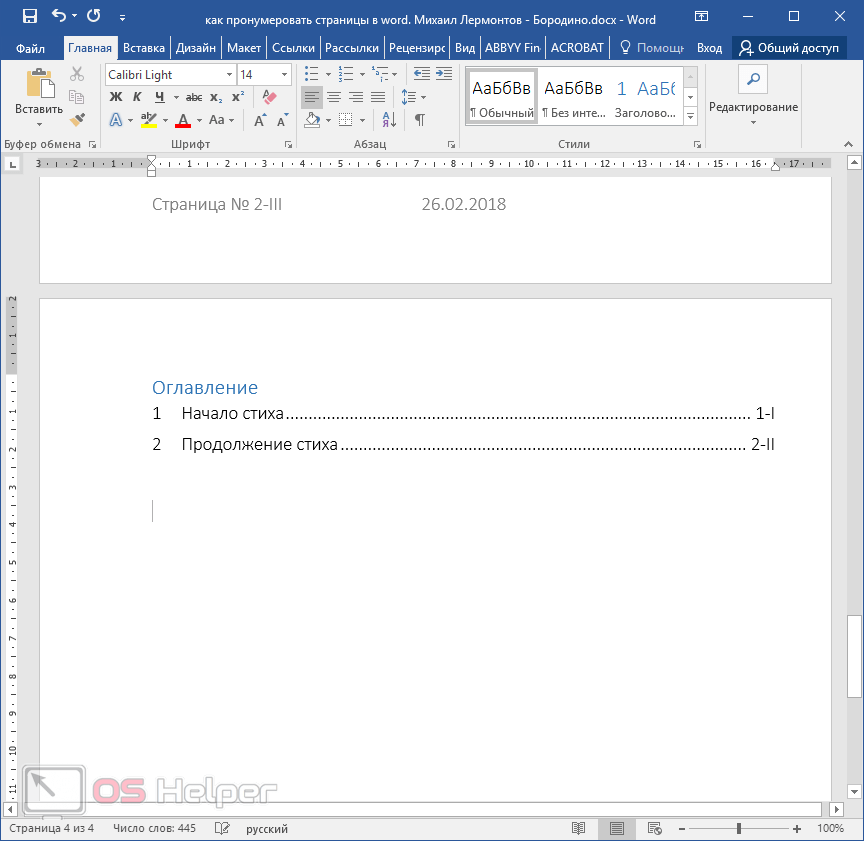Switch to the Рассылки tab
This screenshot has height=841, width=864.
point(352,48)
